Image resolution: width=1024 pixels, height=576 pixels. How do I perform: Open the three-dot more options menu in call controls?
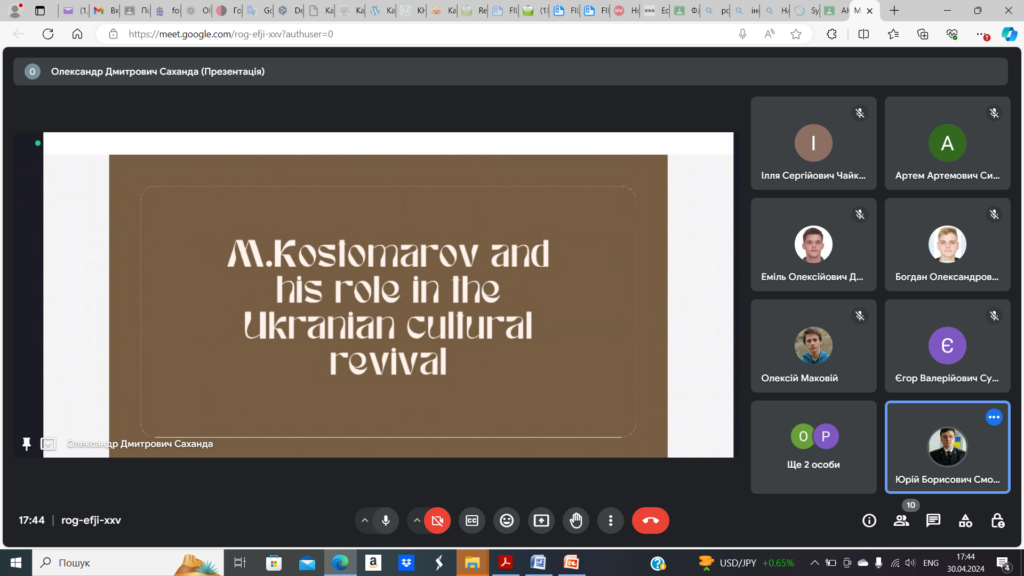[x=610, y=520]
